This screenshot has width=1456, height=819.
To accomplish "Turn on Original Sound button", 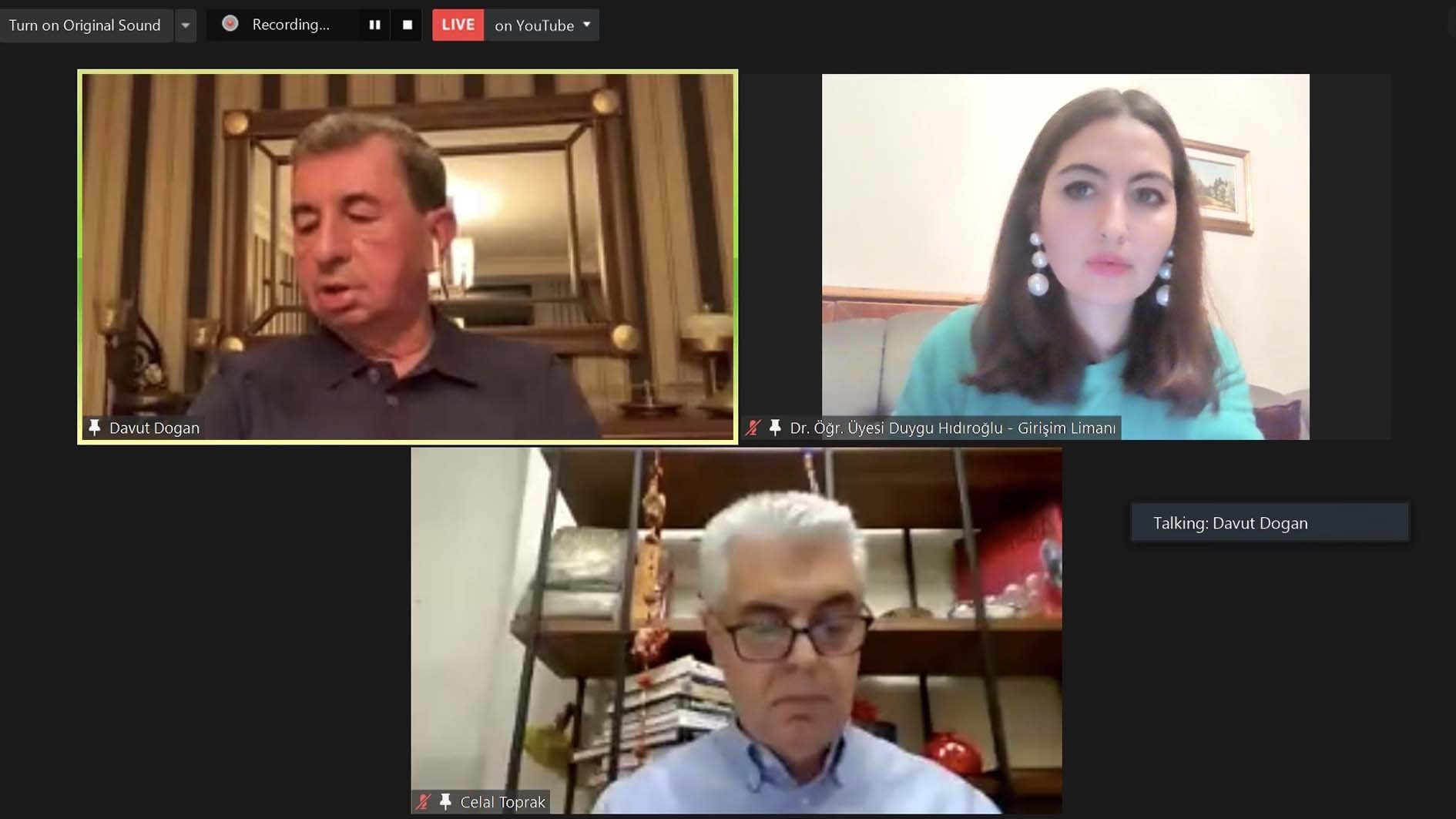I will [86, 25].
